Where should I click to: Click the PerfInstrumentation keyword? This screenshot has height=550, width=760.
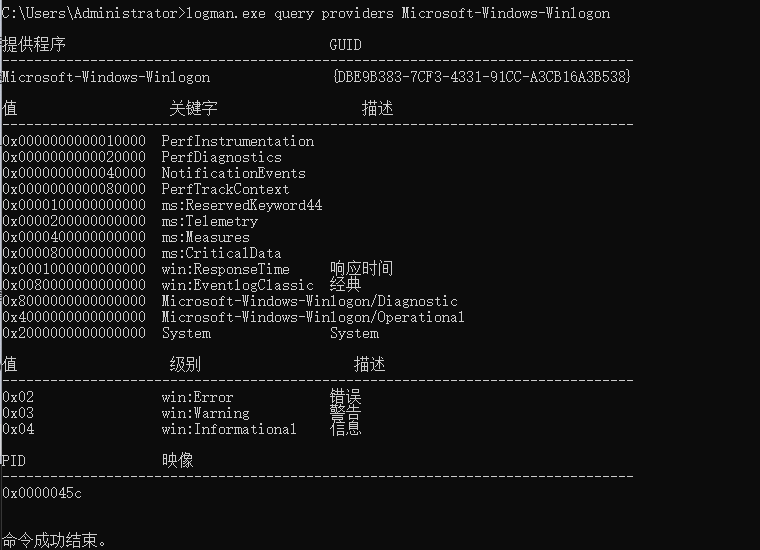point(238,141)
